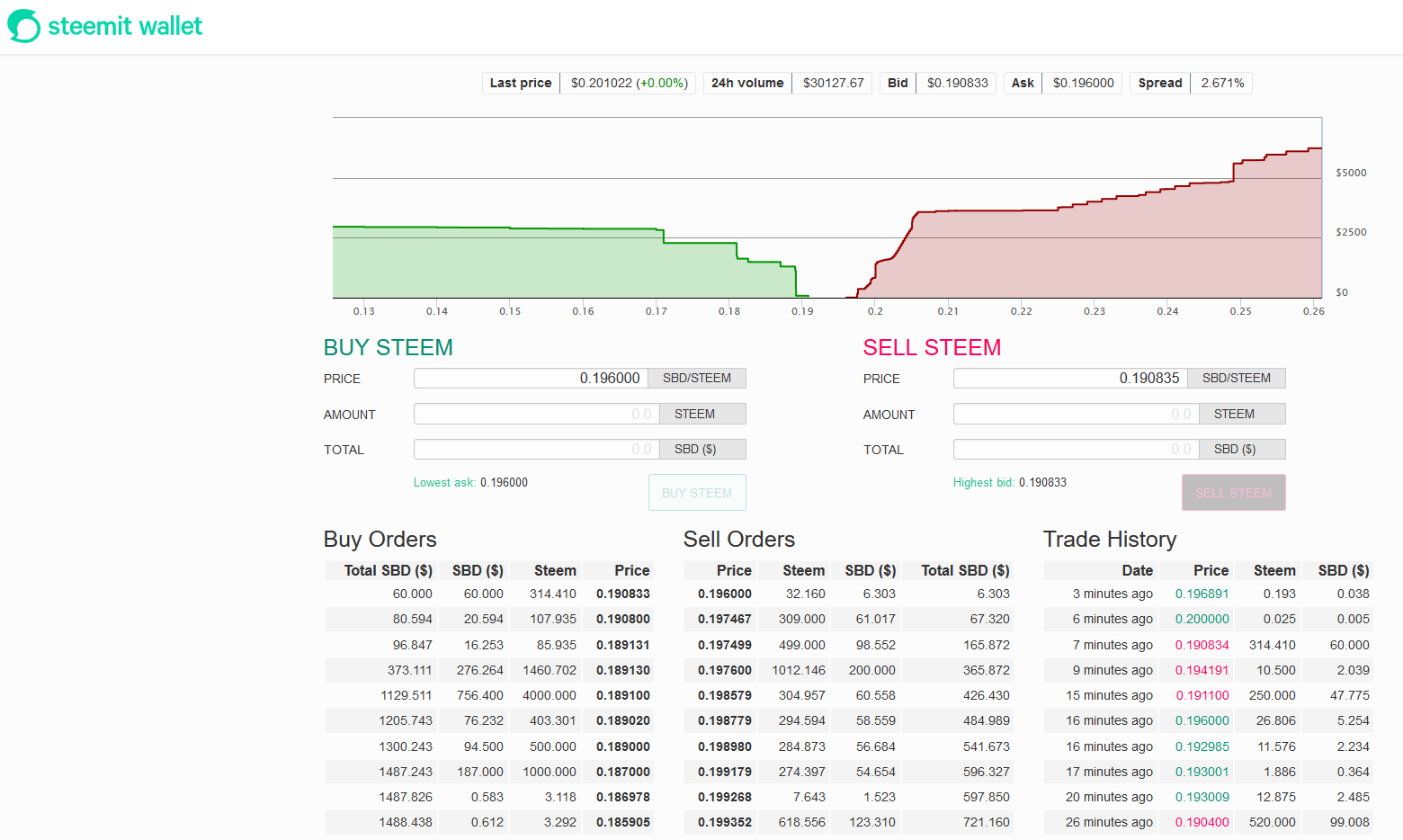Image resolution: width=1403 pixels, height=840 pixels.
Task: Select sell order priced 0.197467
Action: pos(848,620)
